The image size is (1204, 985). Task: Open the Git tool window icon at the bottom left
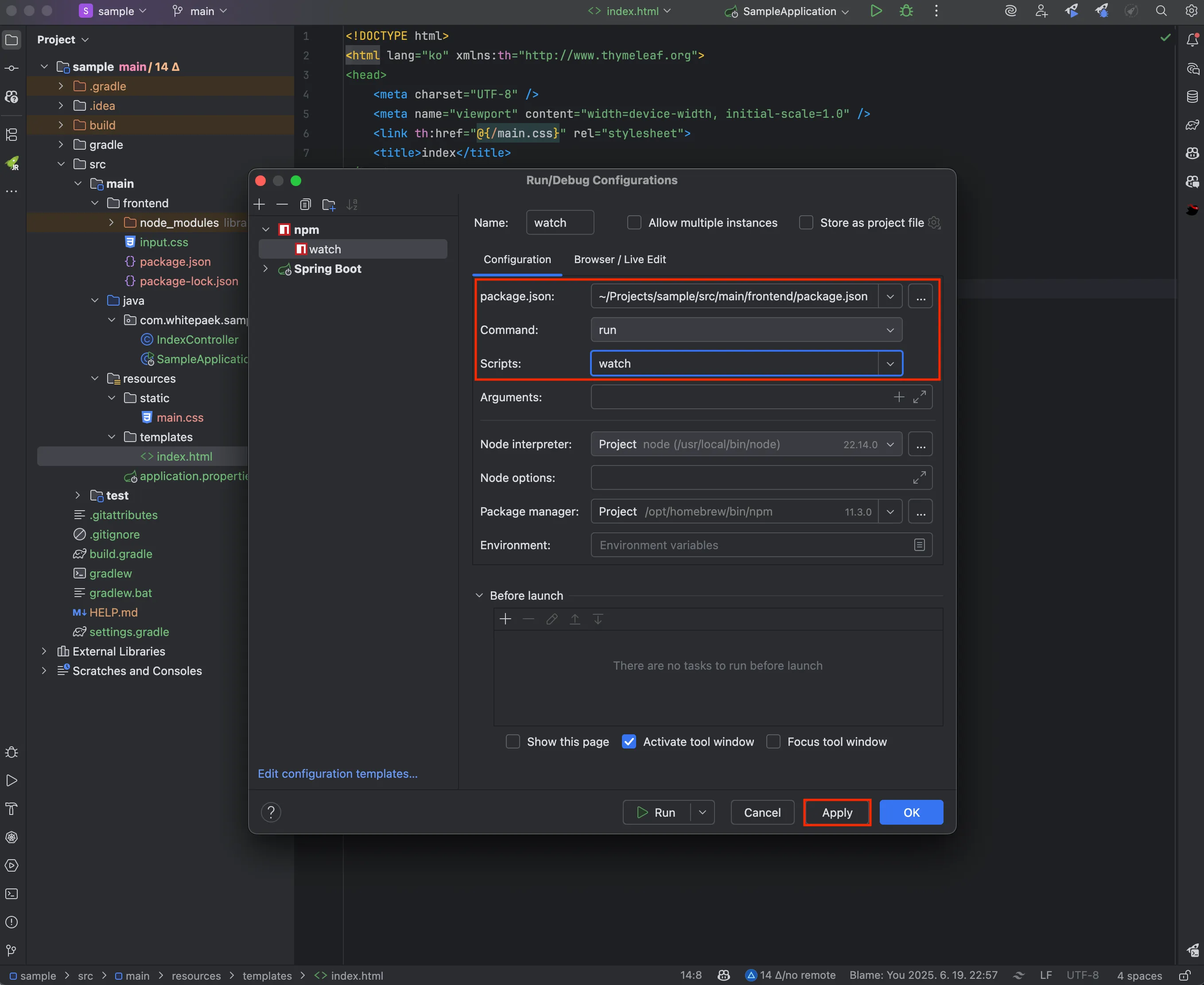point(12,951)
